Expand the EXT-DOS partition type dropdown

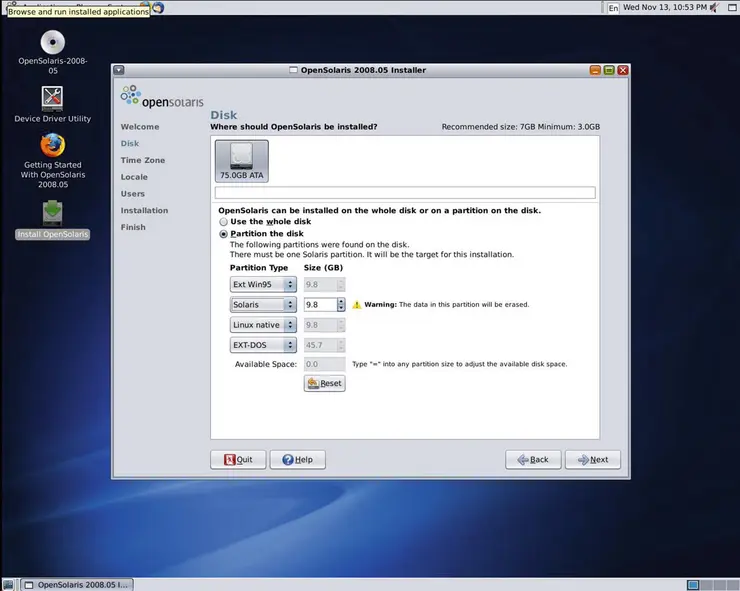pos(263,345)
